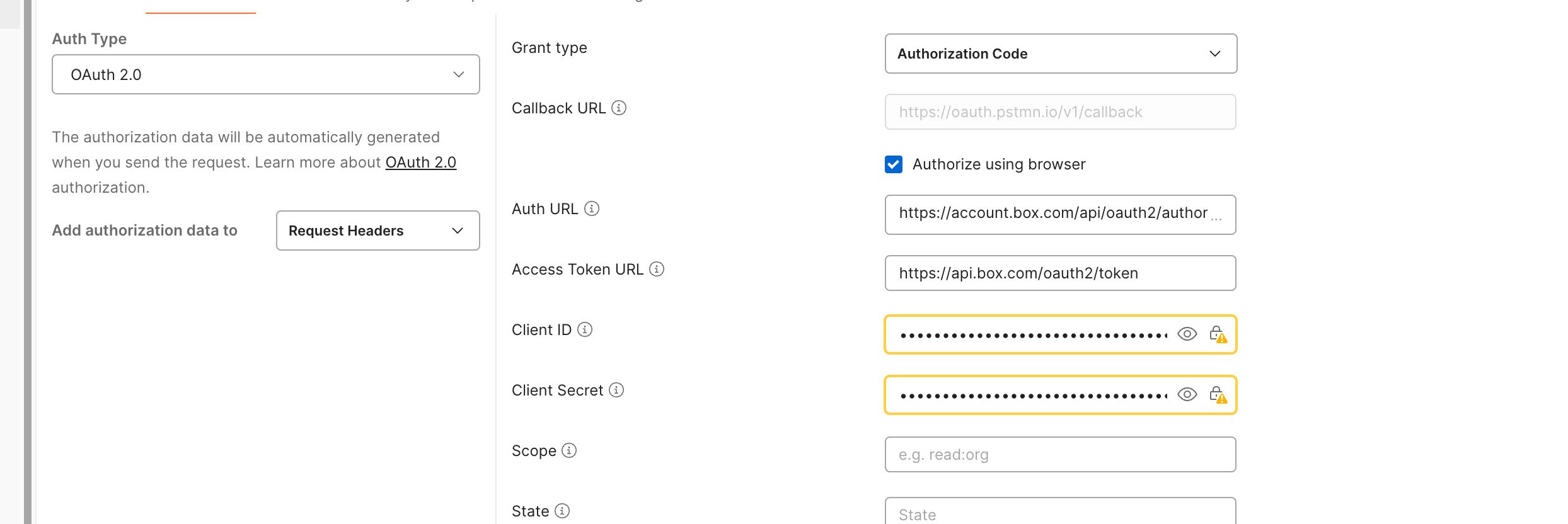
Task: Focus the State input field
Action: point(1060,513)
